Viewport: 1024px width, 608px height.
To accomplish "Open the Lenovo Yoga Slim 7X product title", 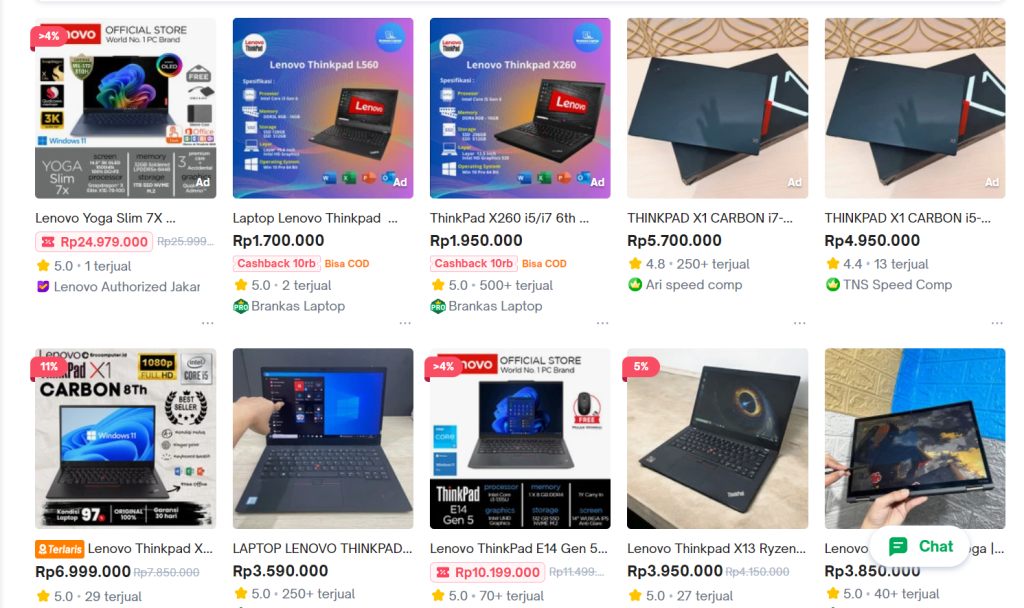I will pos(105,218).
